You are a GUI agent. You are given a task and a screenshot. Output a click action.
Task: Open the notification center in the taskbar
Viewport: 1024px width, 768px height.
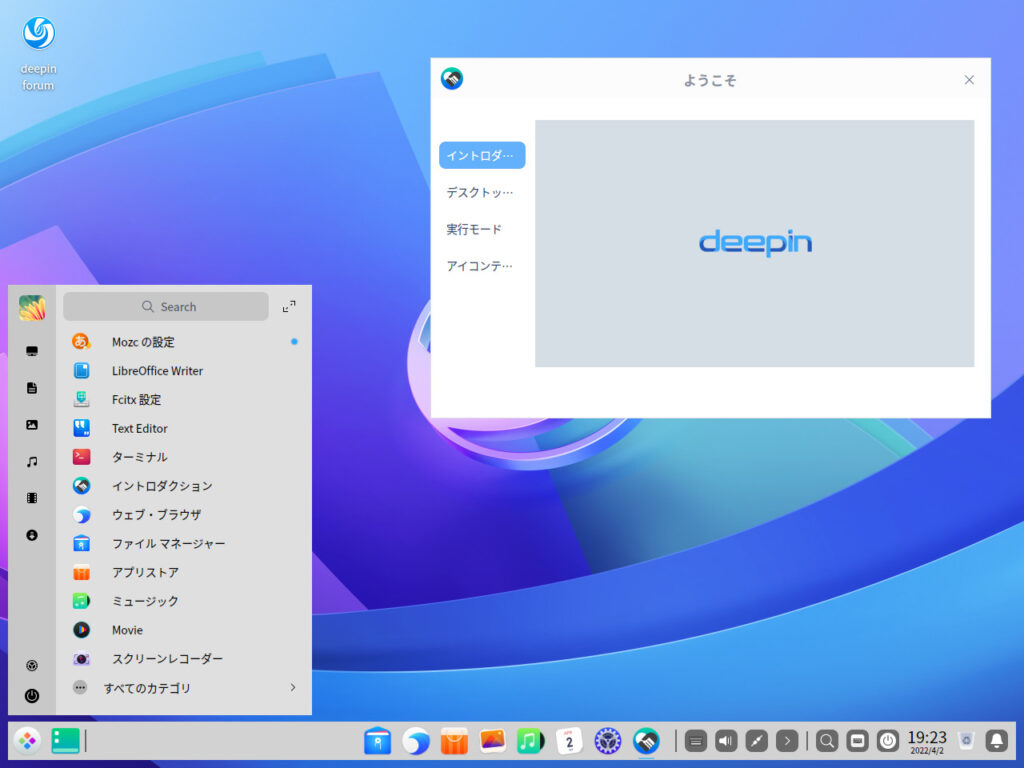click(996, 741)
